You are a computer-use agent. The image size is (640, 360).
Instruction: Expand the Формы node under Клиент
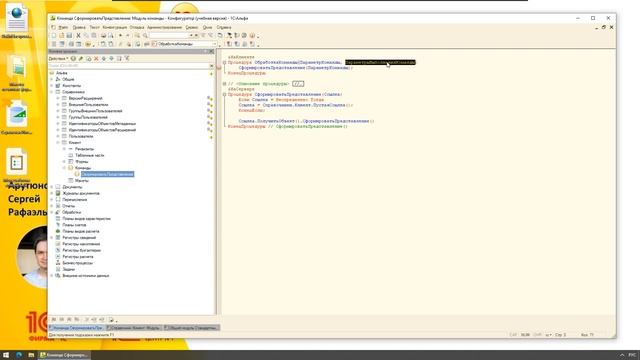(64, 162)
